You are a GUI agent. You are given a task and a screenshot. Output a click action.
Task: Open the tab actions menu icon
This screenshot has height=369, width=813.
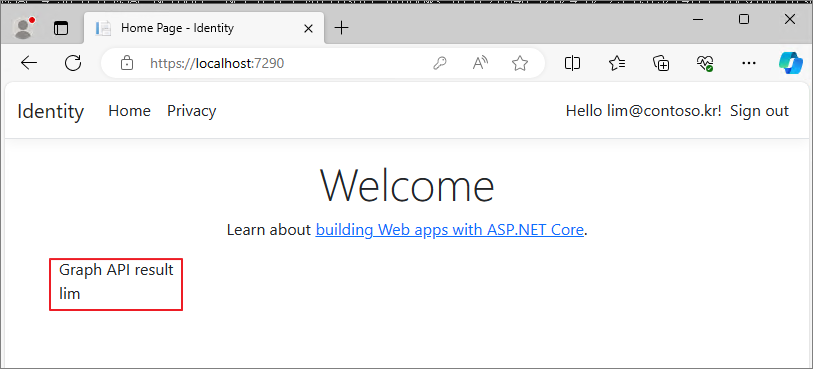pos(61,29)
